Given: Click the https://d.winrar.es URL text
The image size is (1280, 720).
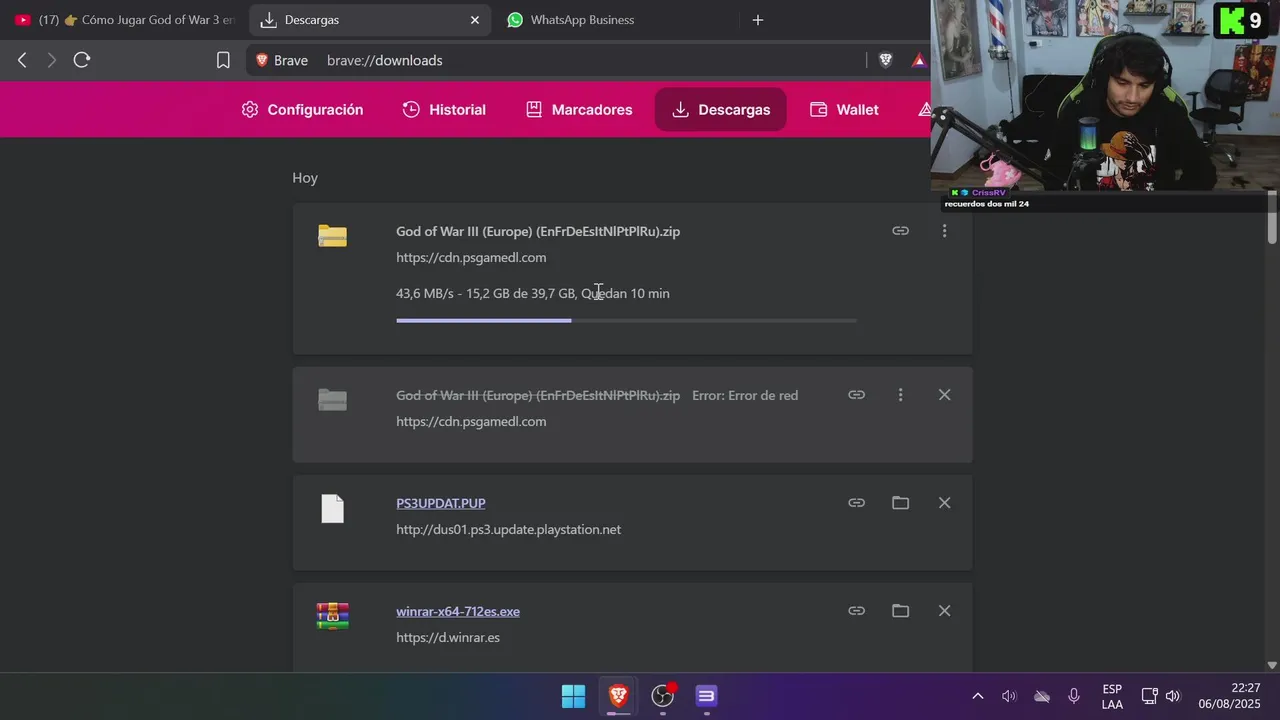Looking at the screenshot, I should pyautogui.click(x=448, y=637).
